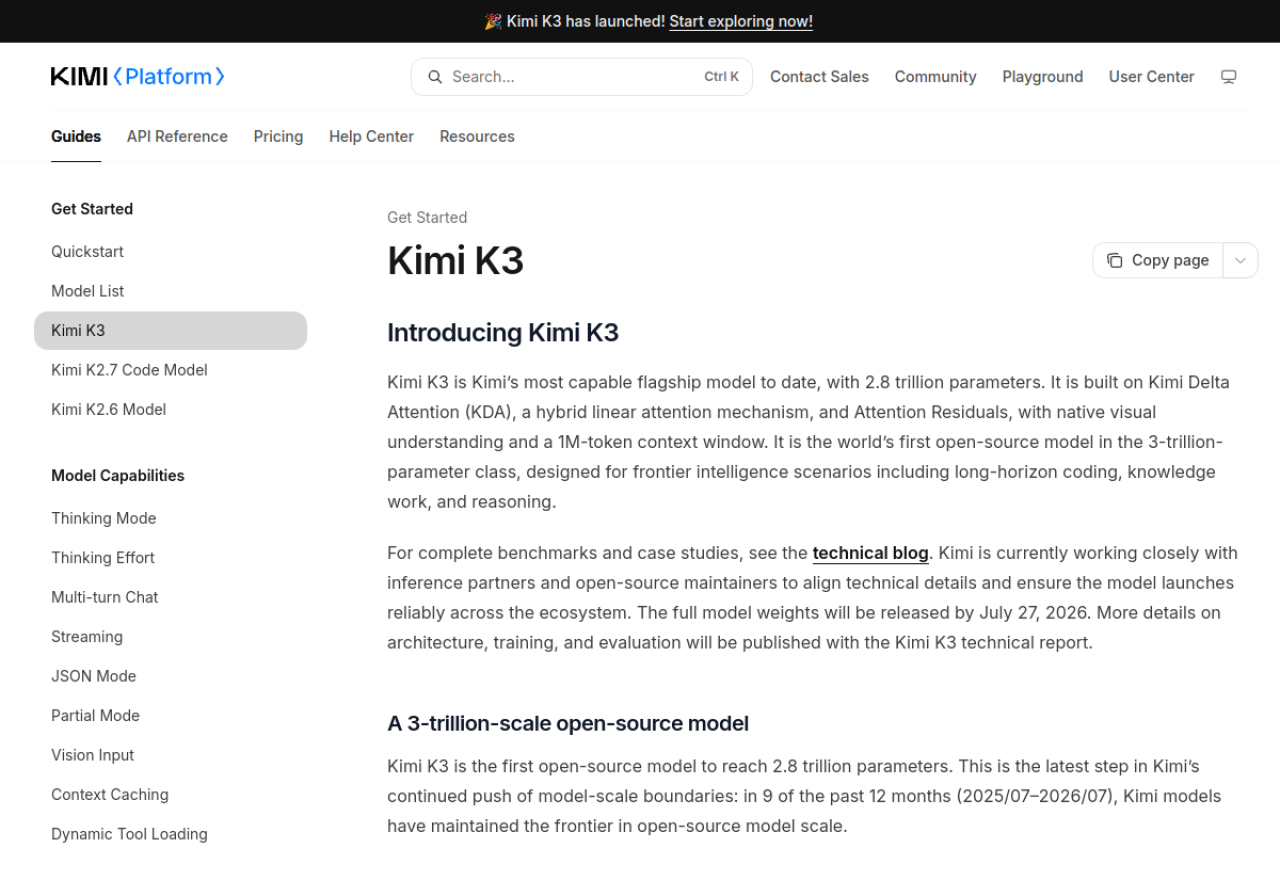The height and width of the screenshot is (874, 1280).
Task: Switch to the API Reference tab
Action: click(177, 137)
